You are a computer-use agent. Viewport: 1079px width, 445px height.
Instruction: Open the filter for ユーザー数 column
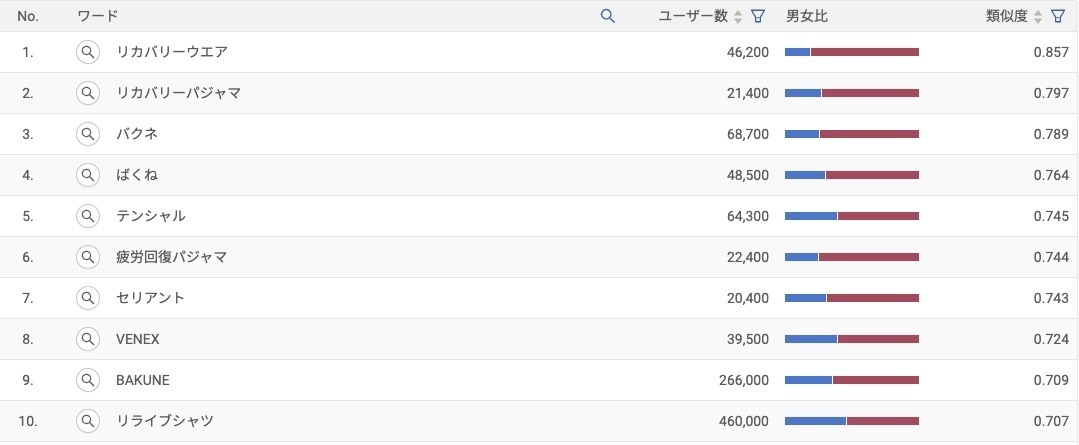(758, 16)
